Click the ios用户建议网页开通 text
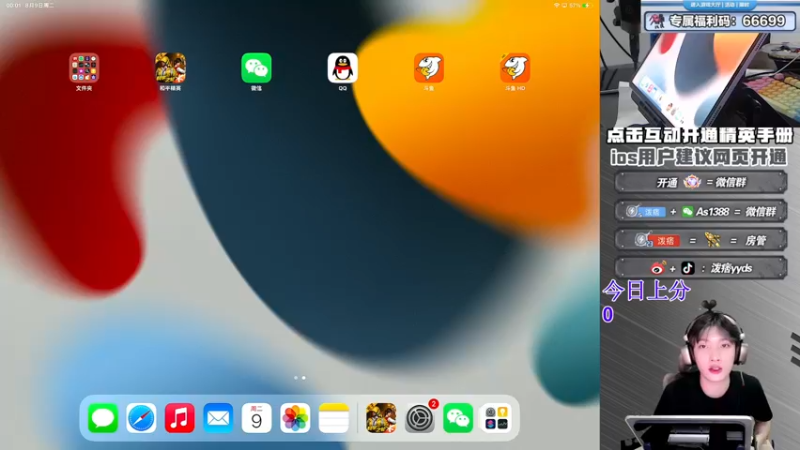The image size is (800, 450). 698,158
